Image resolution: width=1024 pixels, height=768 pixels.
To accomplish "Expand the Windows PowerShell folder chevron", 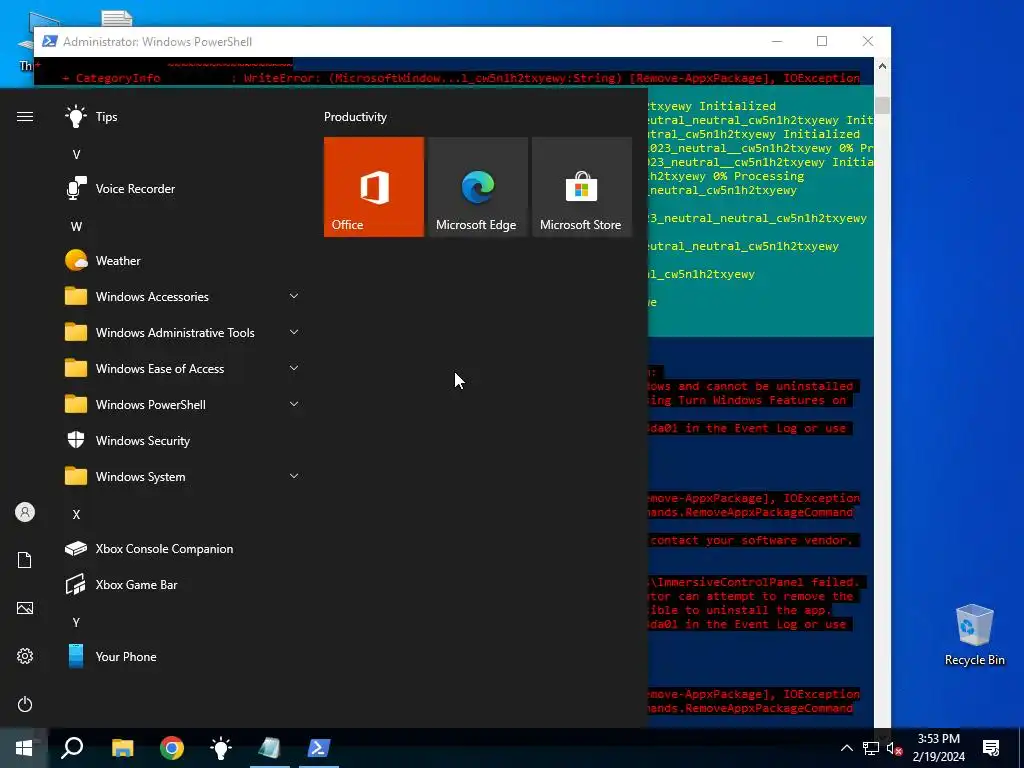I will coord(294,404).
